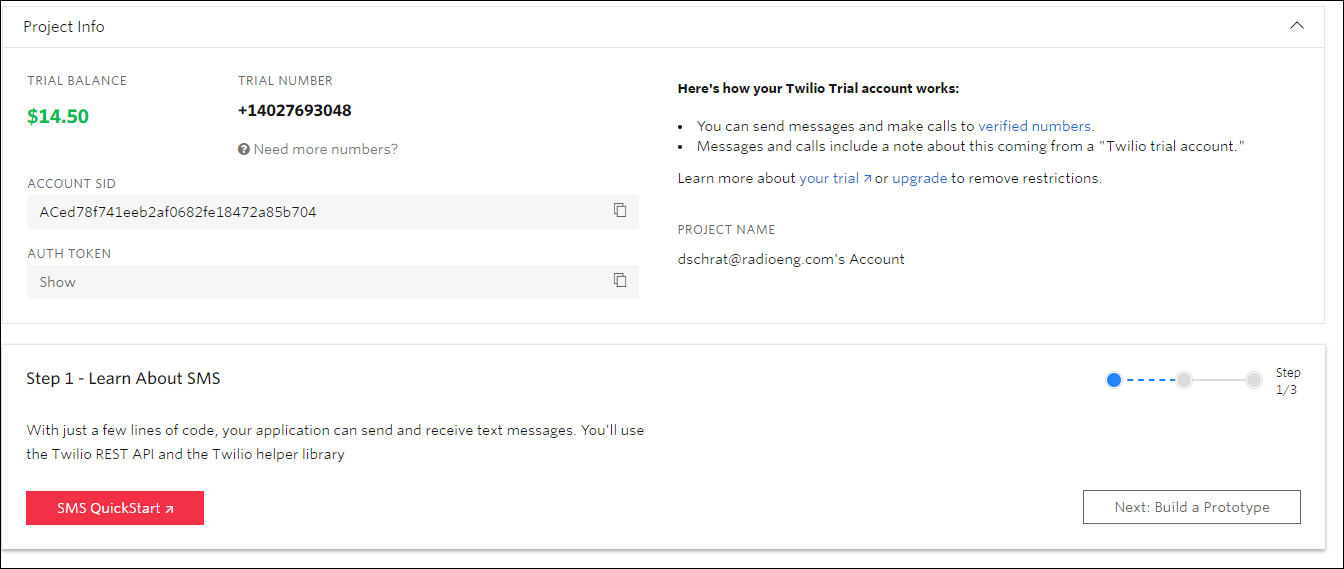Click the help icon beside Need more numbers
The width and height of the screenshot is (1344, 569).
[x=243, y=149]
